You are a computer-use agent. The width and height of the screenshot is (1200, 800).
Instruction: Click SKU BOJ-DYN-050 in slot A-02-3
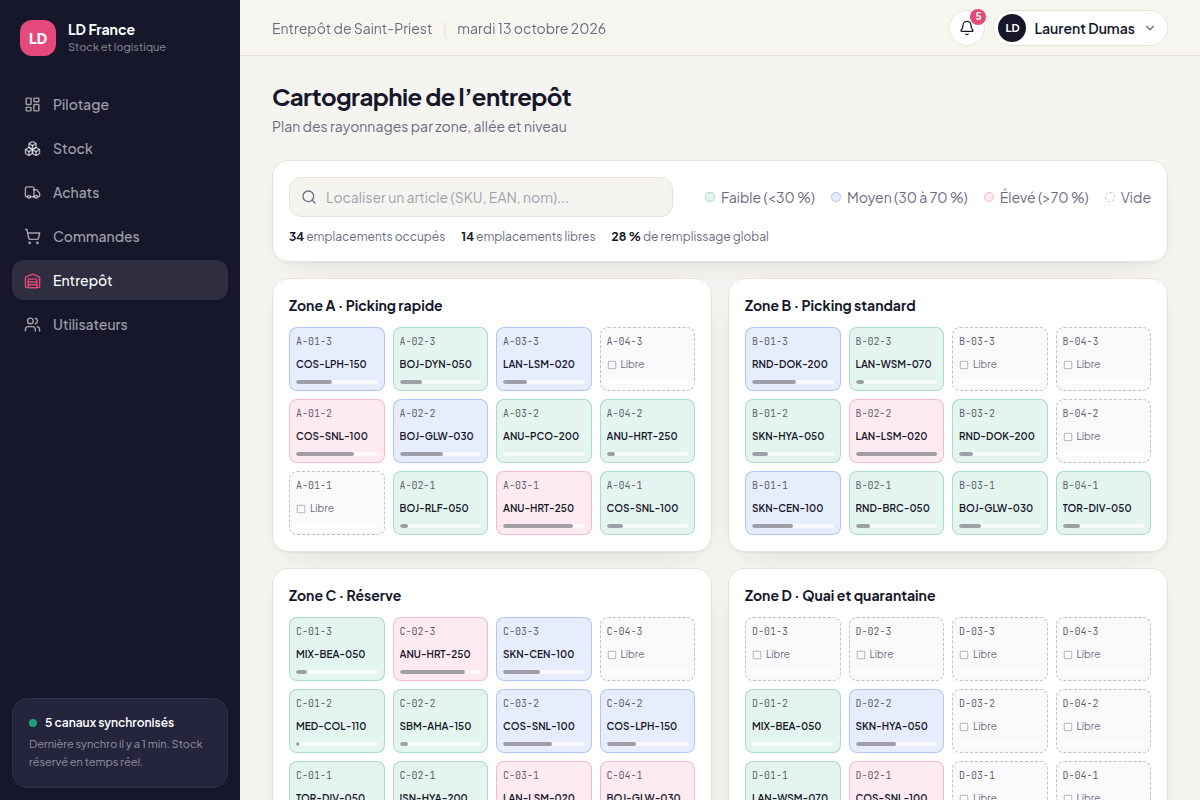pyautogui.click(x=435, y=364)
